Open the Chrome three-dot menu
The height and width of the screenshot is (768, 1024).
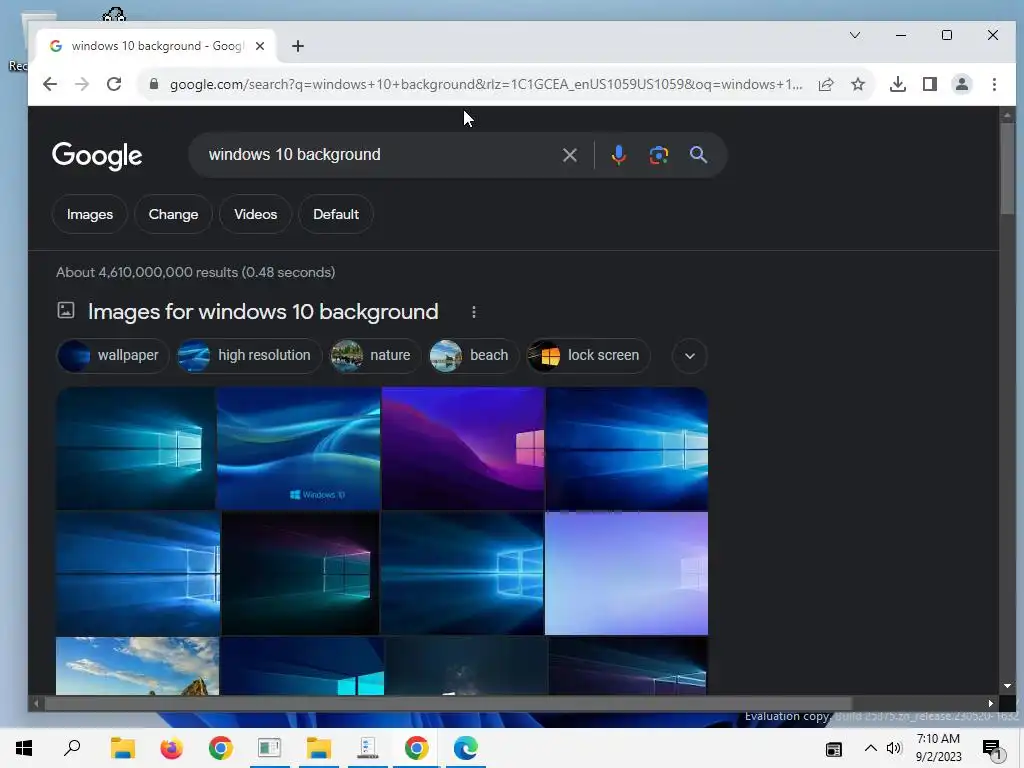(994, 84)
